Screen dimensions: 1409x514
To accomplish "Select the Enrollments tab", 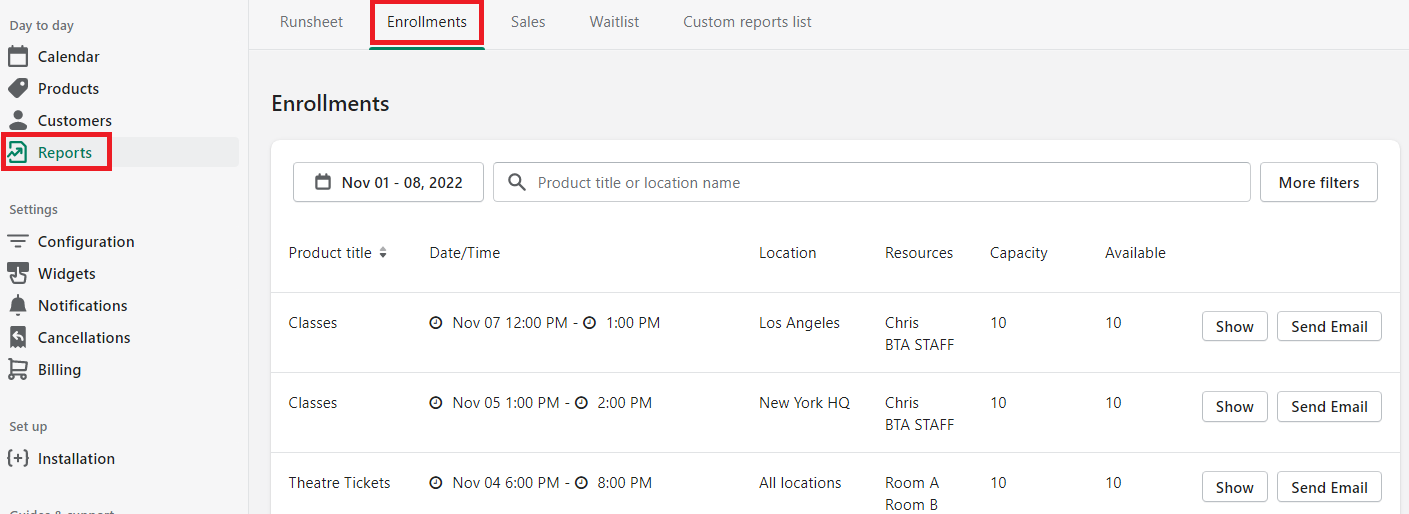I will pyautogui.click(x=427, y=22).
